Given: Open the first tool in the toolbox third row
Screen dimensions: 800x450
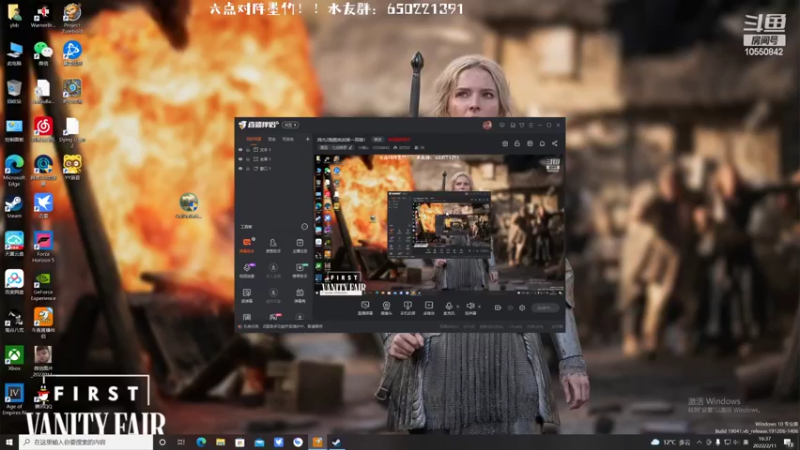Looking at the screenshot, I should pyautogui.click(x=247, y=295).
